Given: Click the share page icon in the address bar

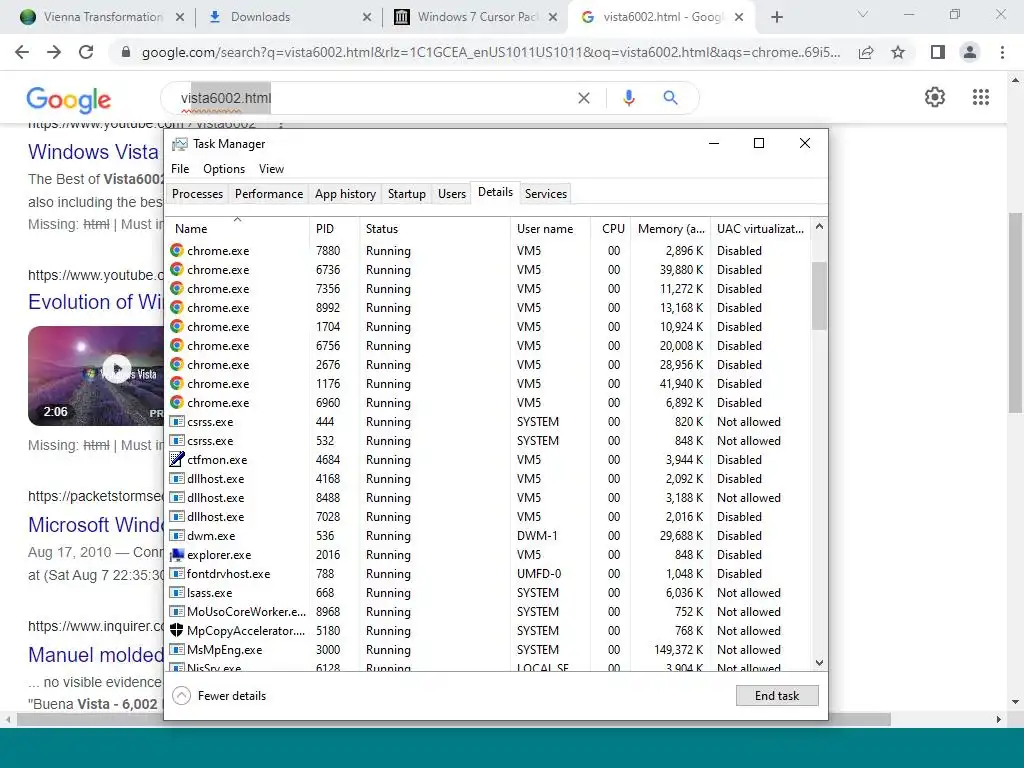Looking at the screenshot, I should (x=866, y=52).
